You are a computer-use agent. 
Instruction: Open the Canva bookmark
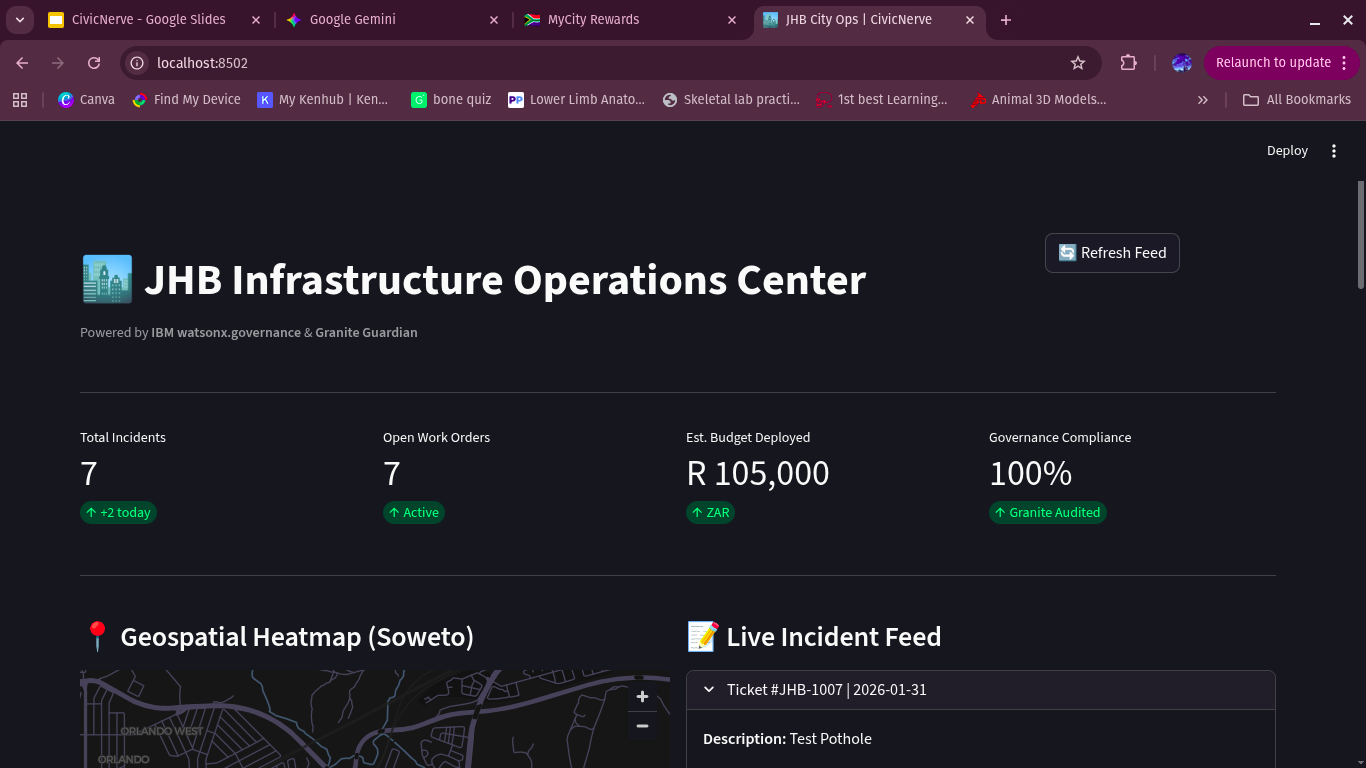click(x=86, y=100)
